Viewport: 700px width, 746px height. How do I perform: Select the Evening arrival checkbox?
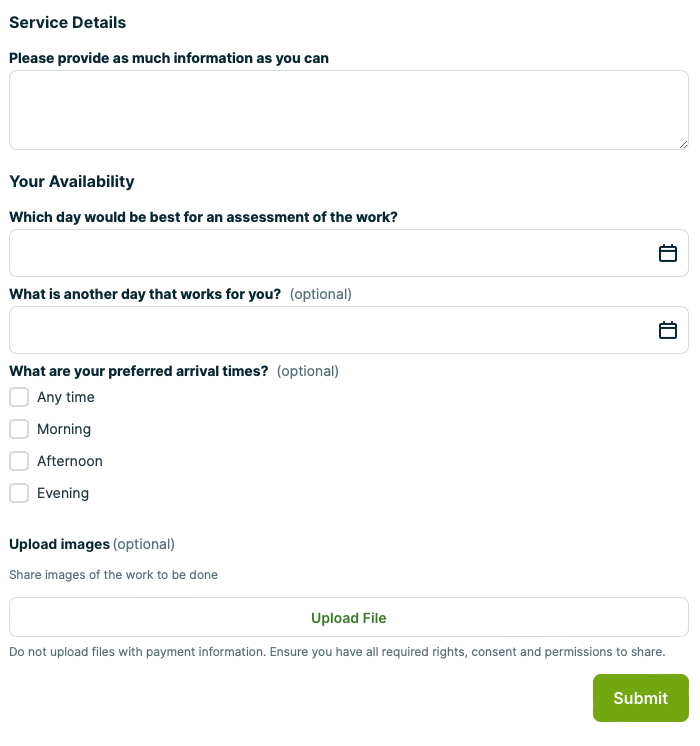coord(19,493)
